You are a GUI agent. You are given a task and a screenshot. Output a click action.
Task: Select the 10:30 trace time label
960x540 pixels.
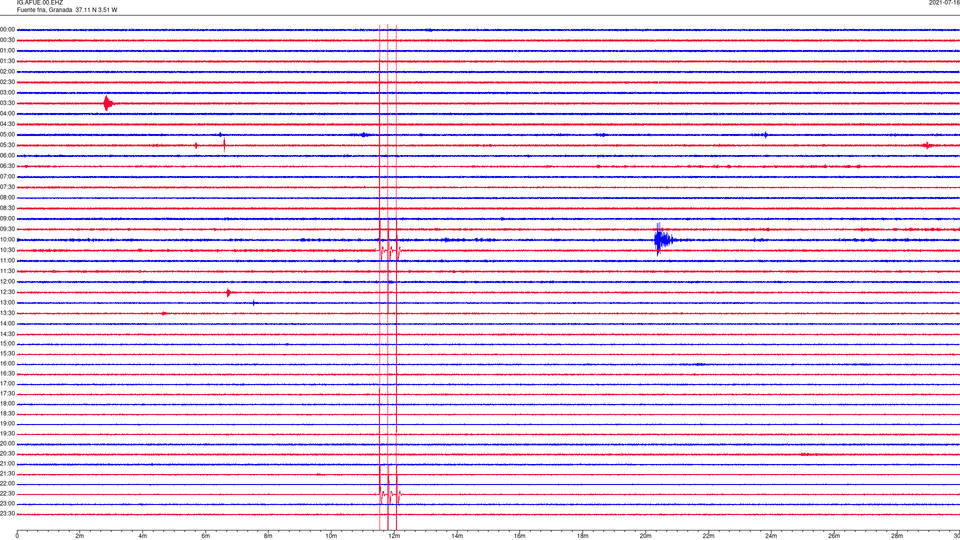8,250
